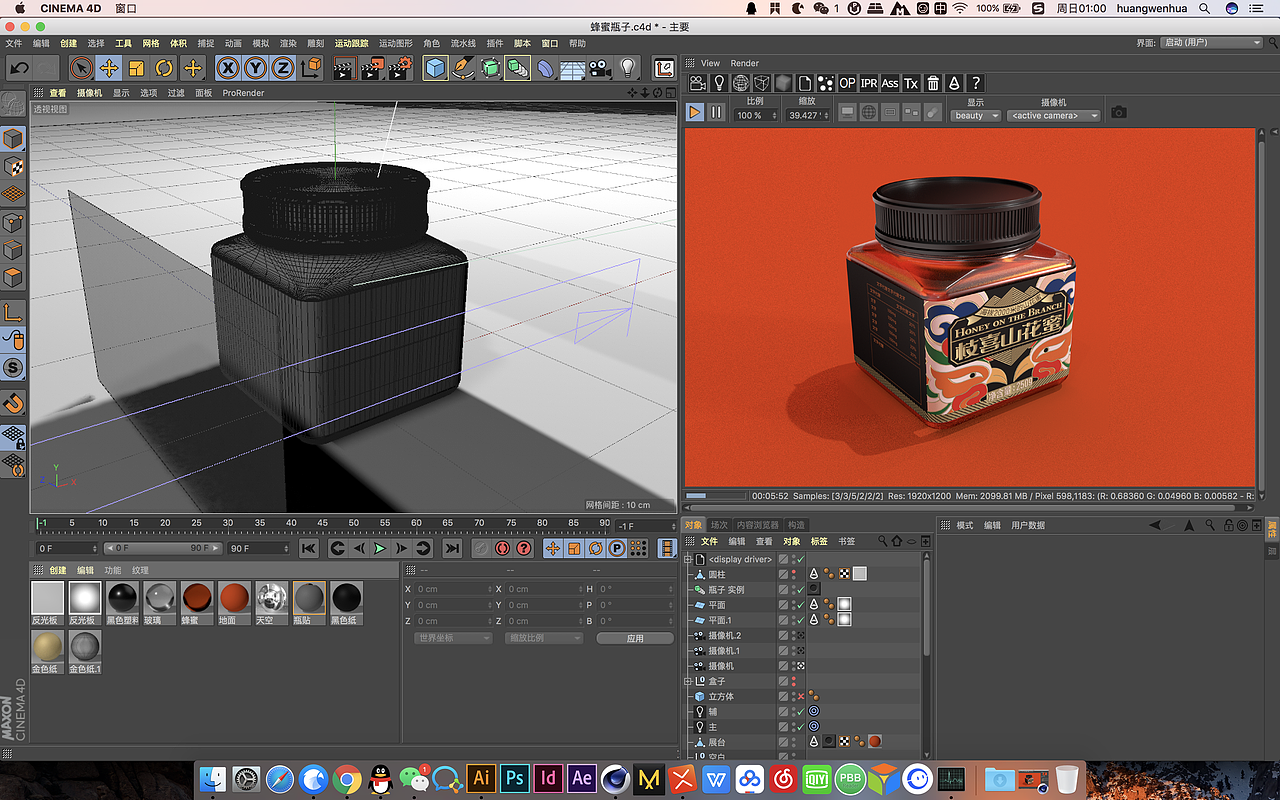The width and height of the screenshot is (1280, 800).
Task: Toggle the Y axis lock
Action: click(x=256, y=68)
